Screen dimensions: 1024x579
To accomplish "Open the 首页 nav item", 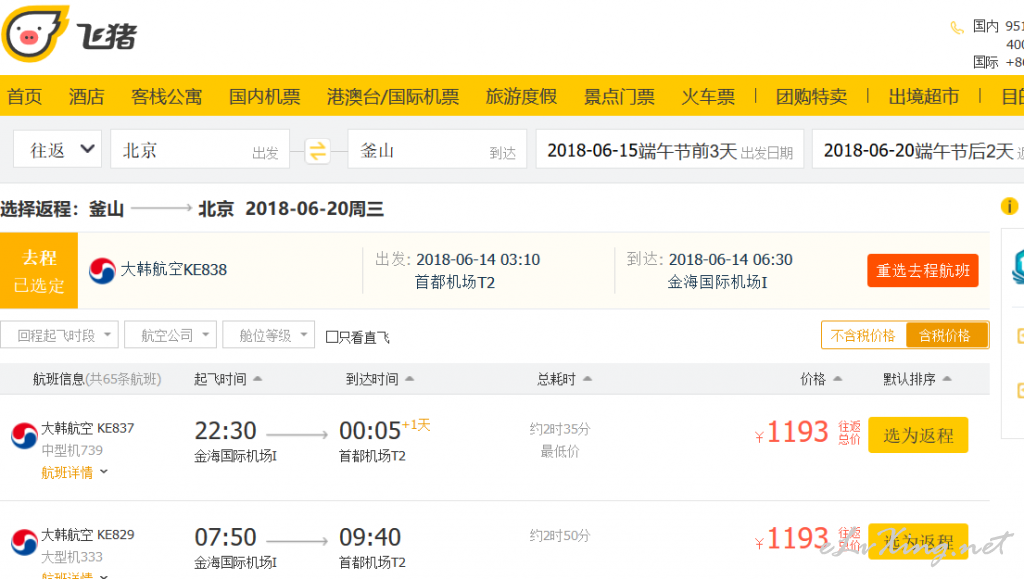I will click(x=25, y=97).
